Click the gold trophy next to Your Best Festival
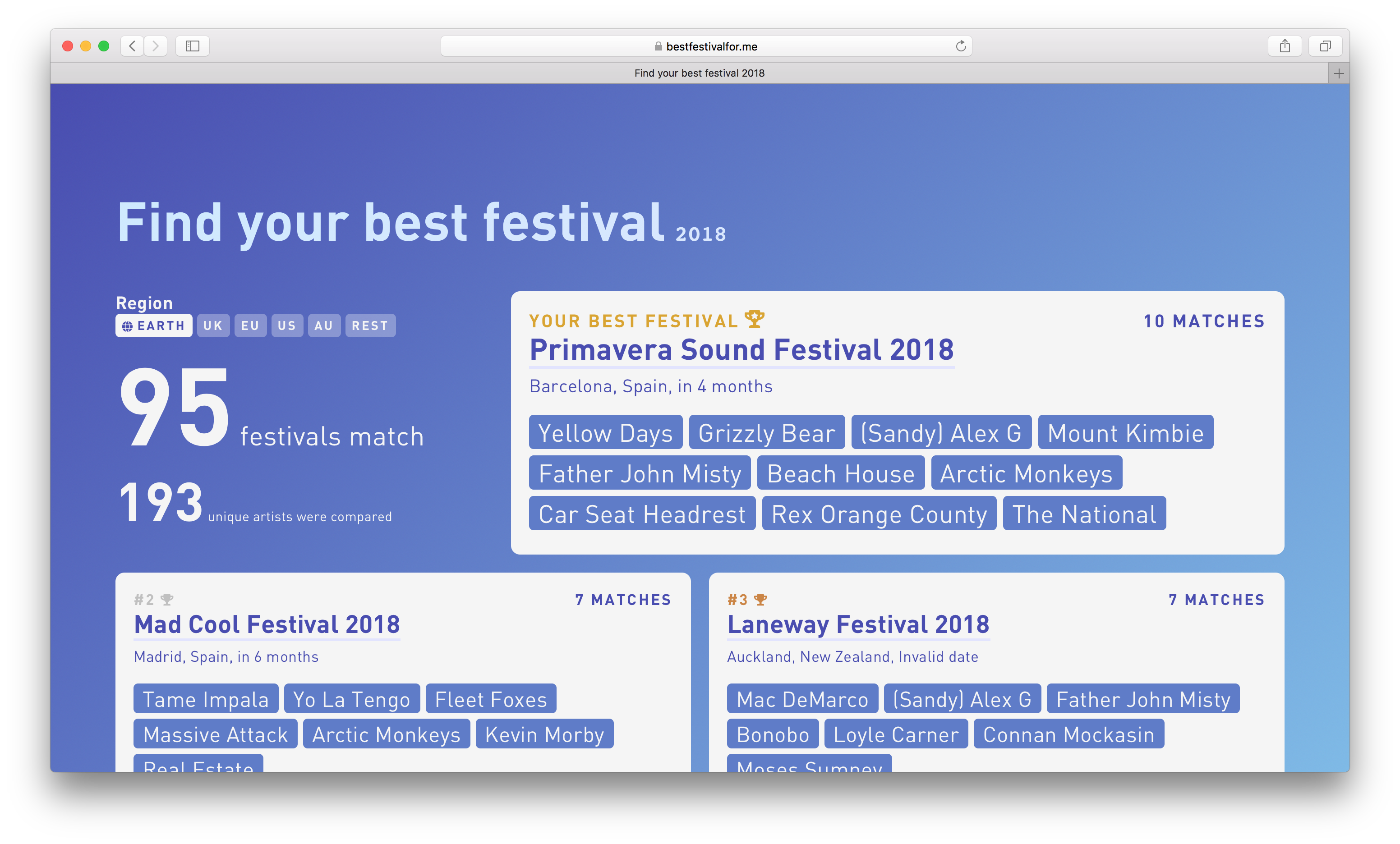Screen dimensions: 1400x844 [x=755, y=319]
